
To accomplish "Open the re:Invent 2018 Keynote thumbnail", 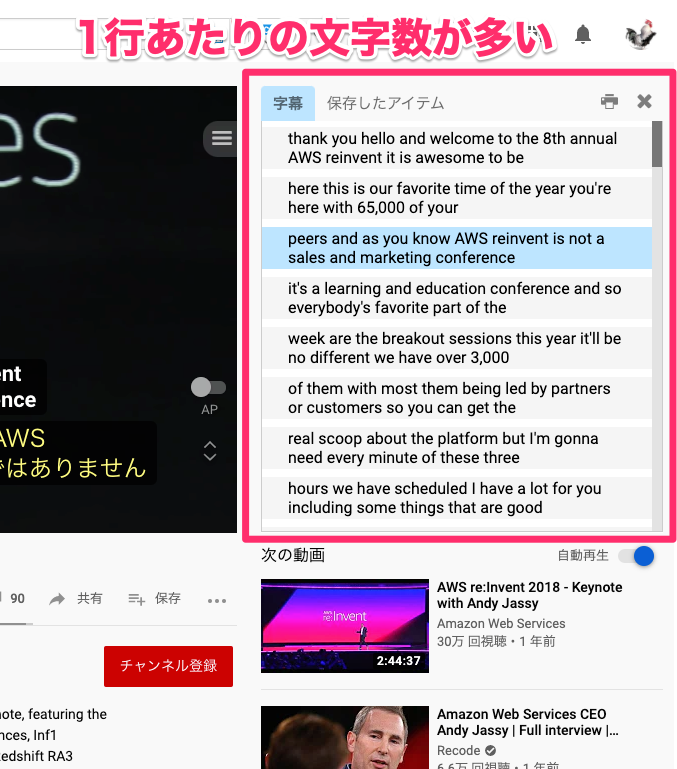I will [345, 626].
